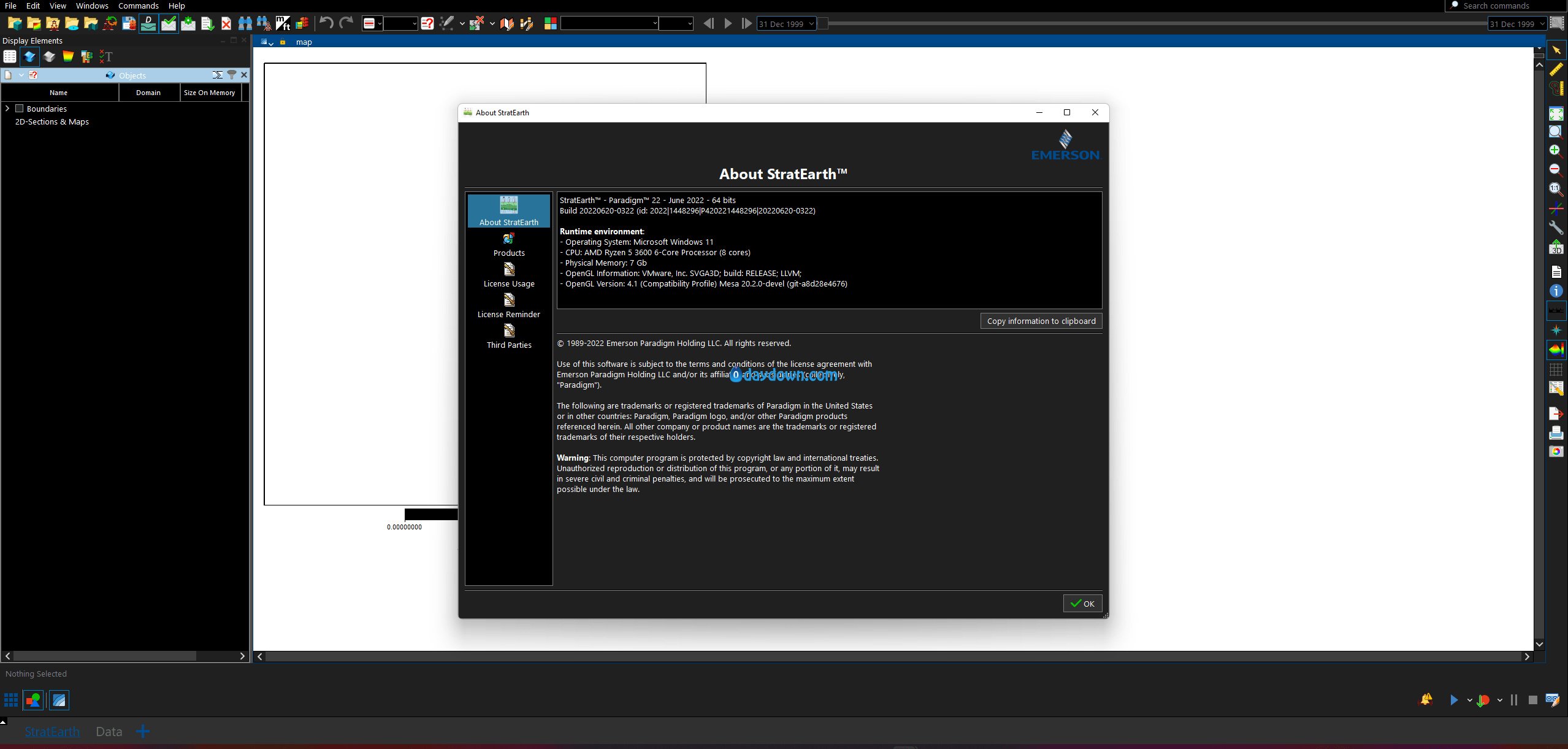Click the wrench settings icon
The width and height of the screenshot is (1568, 749).
[x=1556, y=228]
